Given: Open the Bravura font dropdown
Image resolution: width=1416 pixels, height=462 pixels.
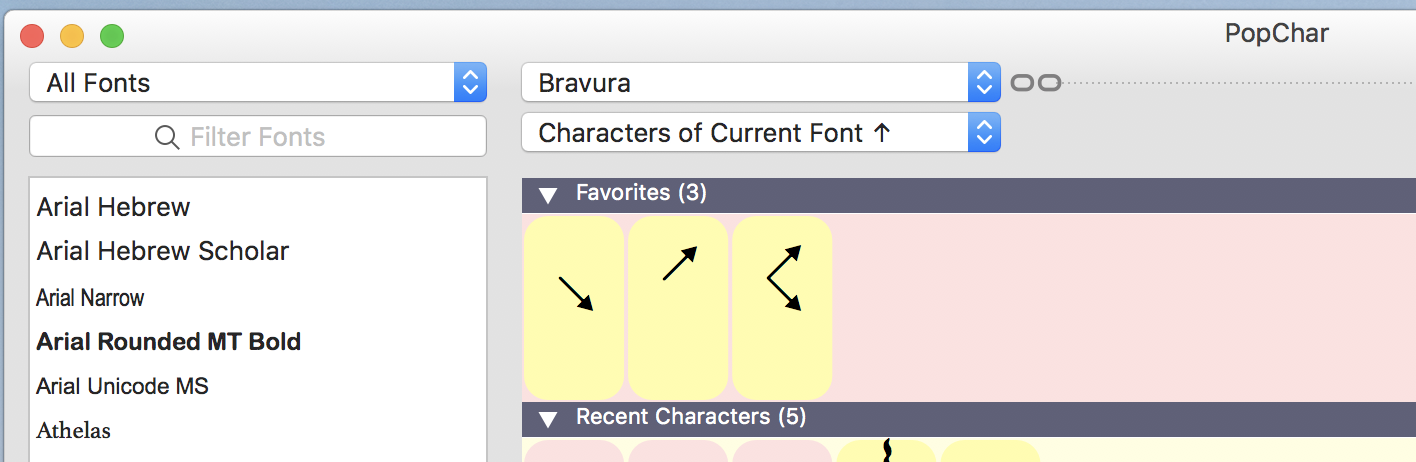Looking at the screenshot, I should click(x=760, y=83).
